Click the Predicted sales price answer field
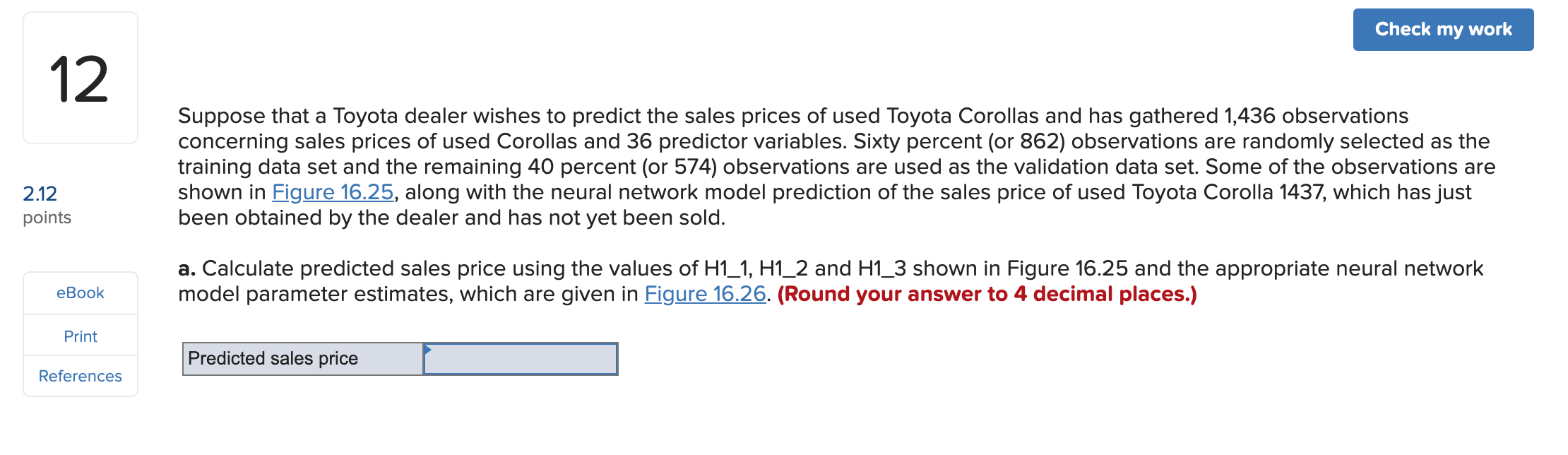Viewport: 1568px width, 455px height. [519, 358]
